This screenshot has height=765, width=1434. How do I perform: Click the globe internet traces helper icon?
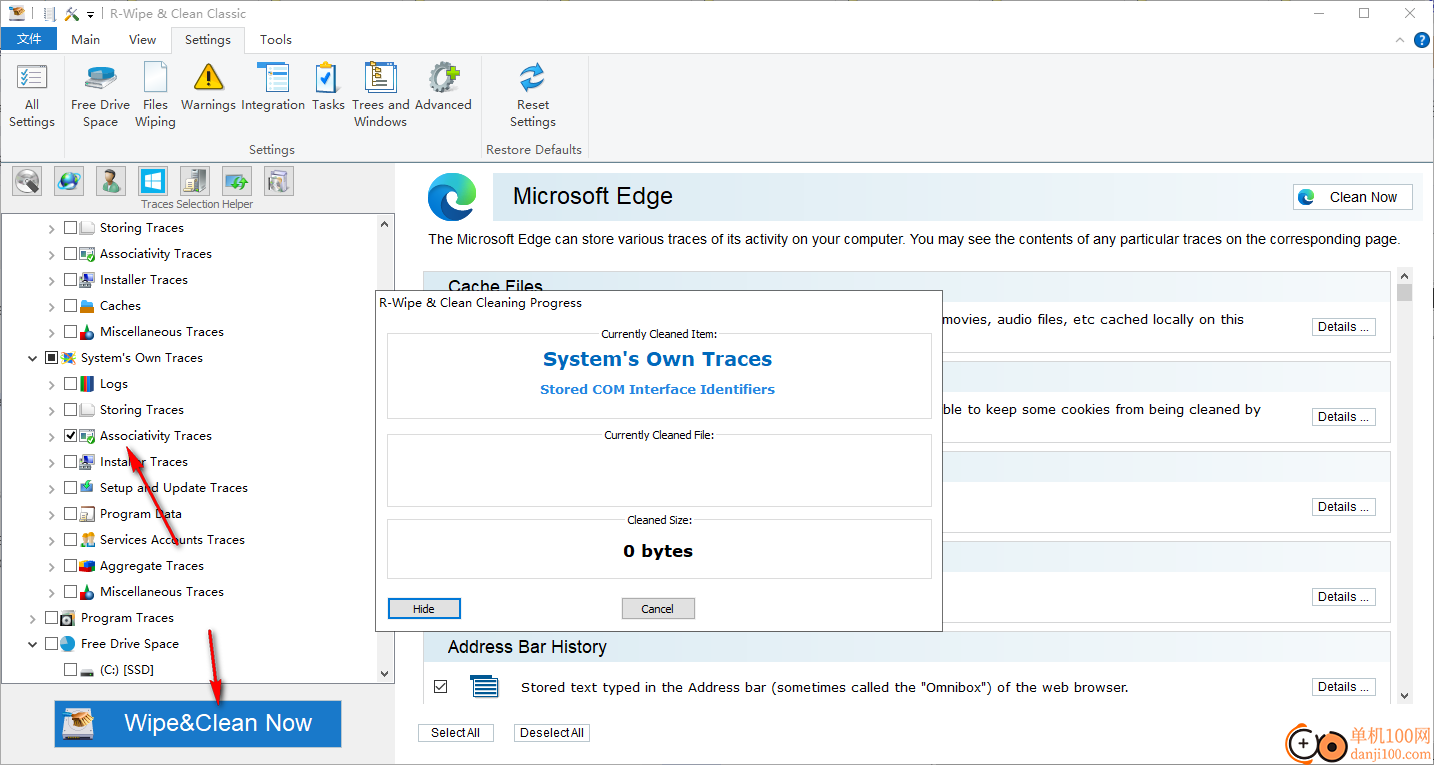click(69, 181)
